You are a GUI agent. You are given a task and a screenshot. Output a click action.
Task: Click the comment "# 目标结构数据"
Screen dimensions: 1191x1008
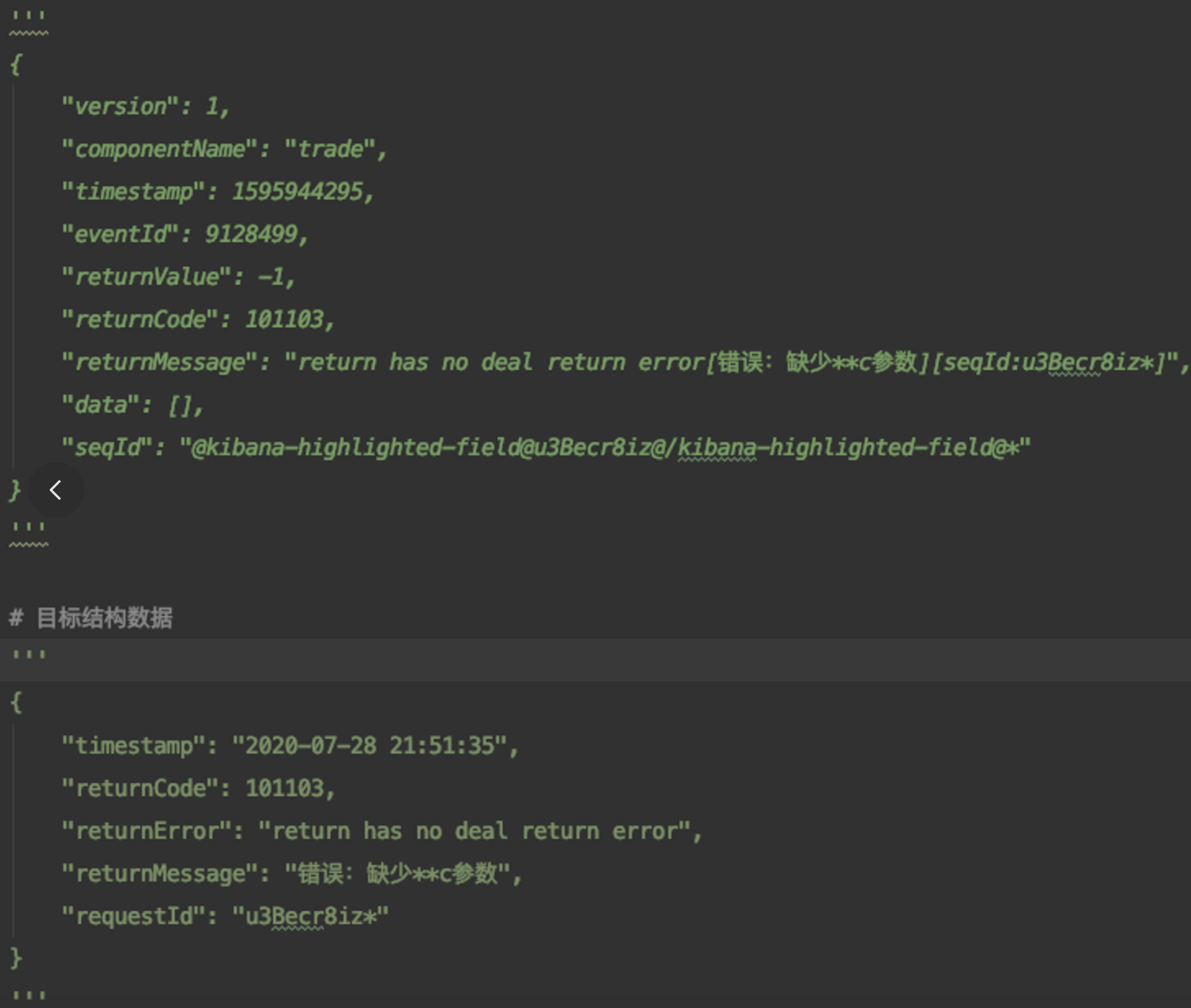point(91,618)
